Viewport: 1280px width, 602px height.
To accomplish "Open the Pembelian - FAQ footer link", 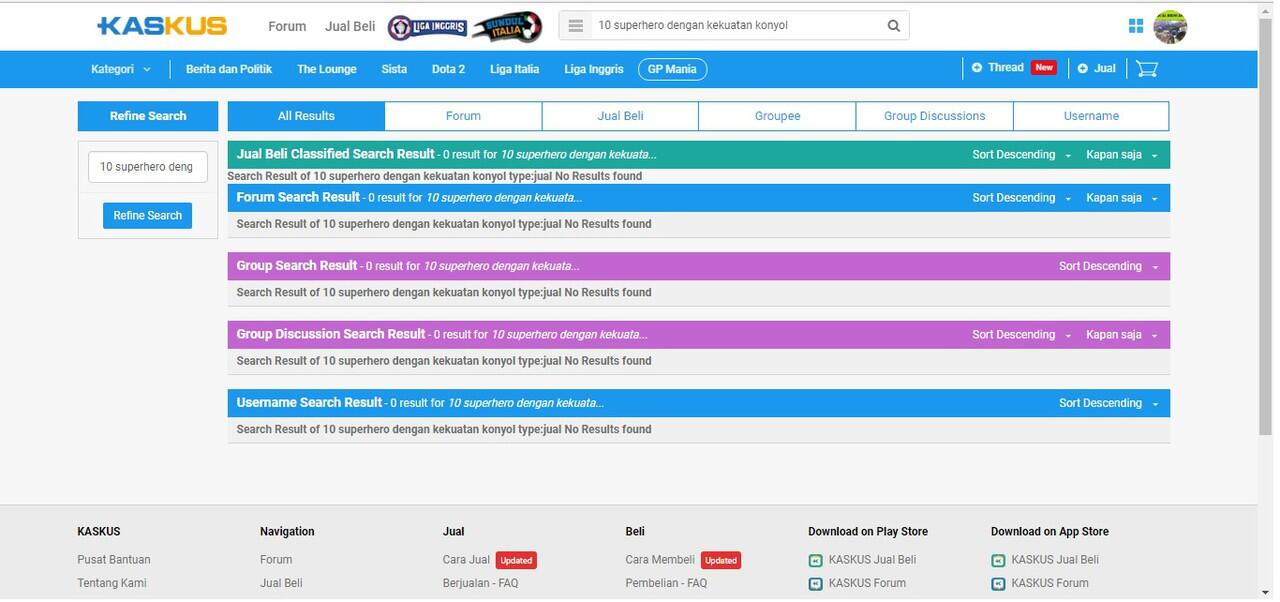I will coord(666,583).
